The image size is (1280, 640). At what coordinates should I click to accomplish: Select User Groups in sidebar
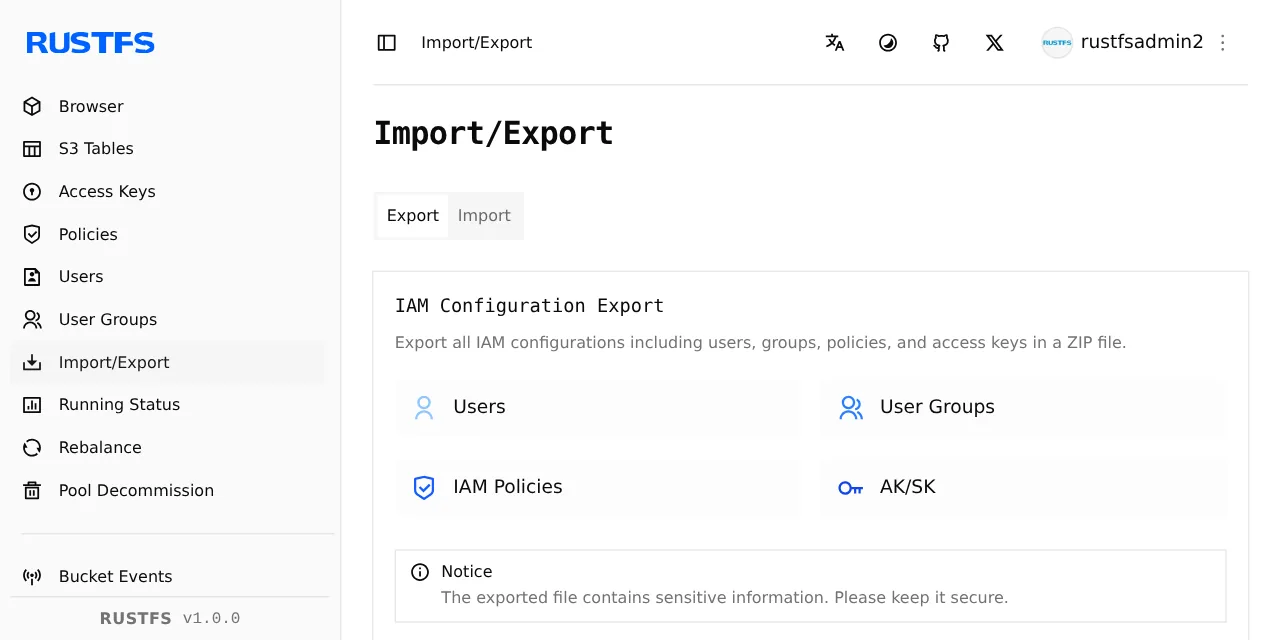[x=168, y=320]
